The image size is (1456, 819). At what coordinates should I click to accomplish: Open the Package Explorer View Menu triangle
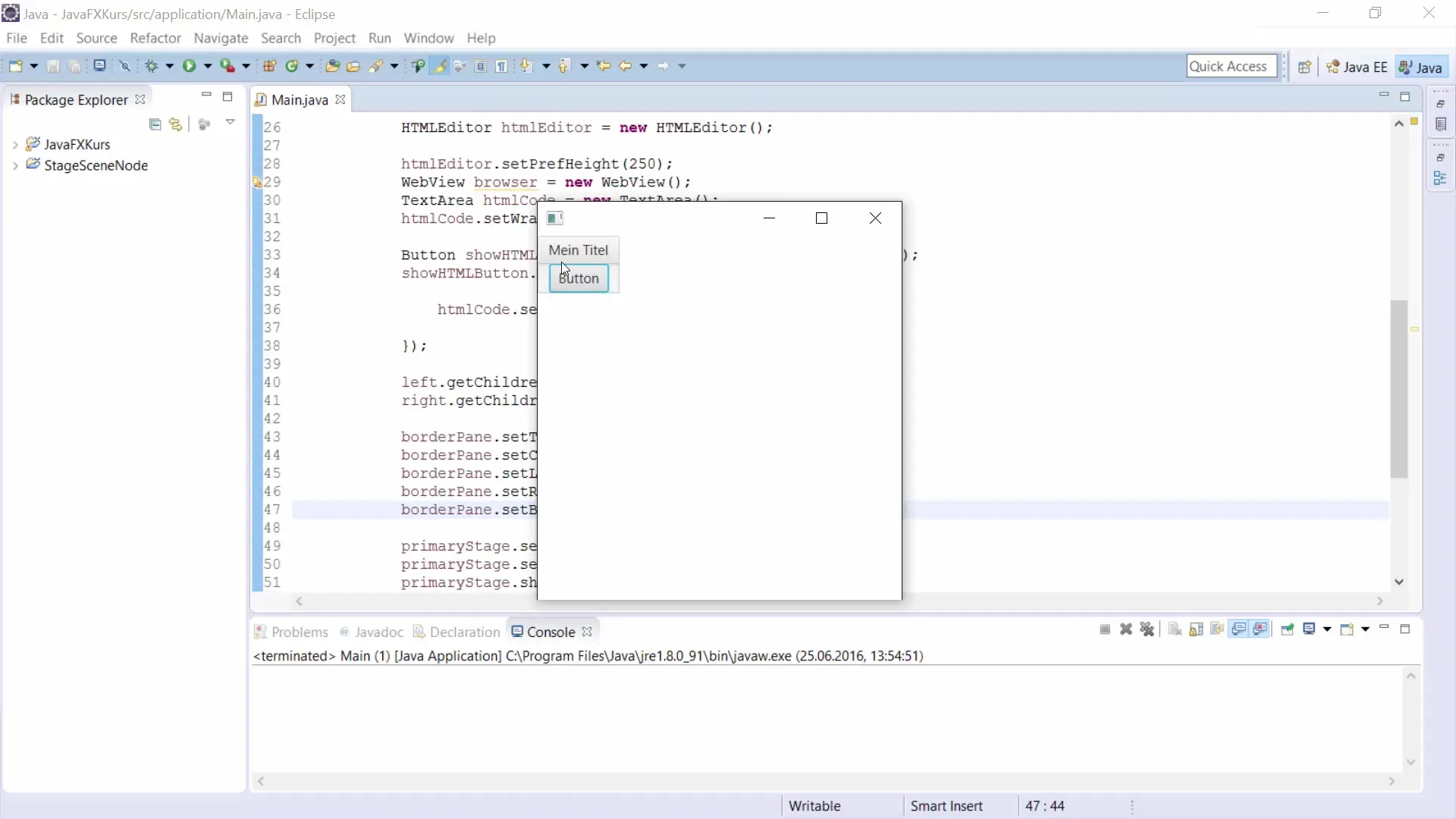pos(230,122)
